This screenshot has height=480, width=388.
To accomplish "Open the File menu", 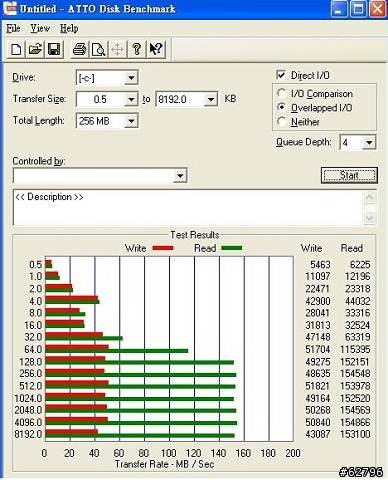I will coord(13,29).
